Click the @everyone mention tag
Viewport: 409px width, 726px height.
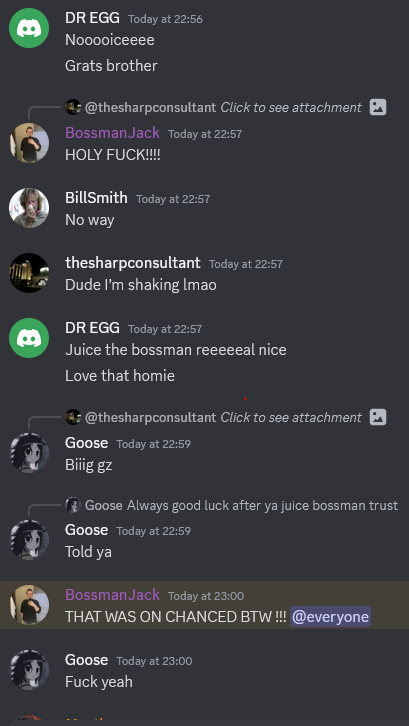(330, 617)
